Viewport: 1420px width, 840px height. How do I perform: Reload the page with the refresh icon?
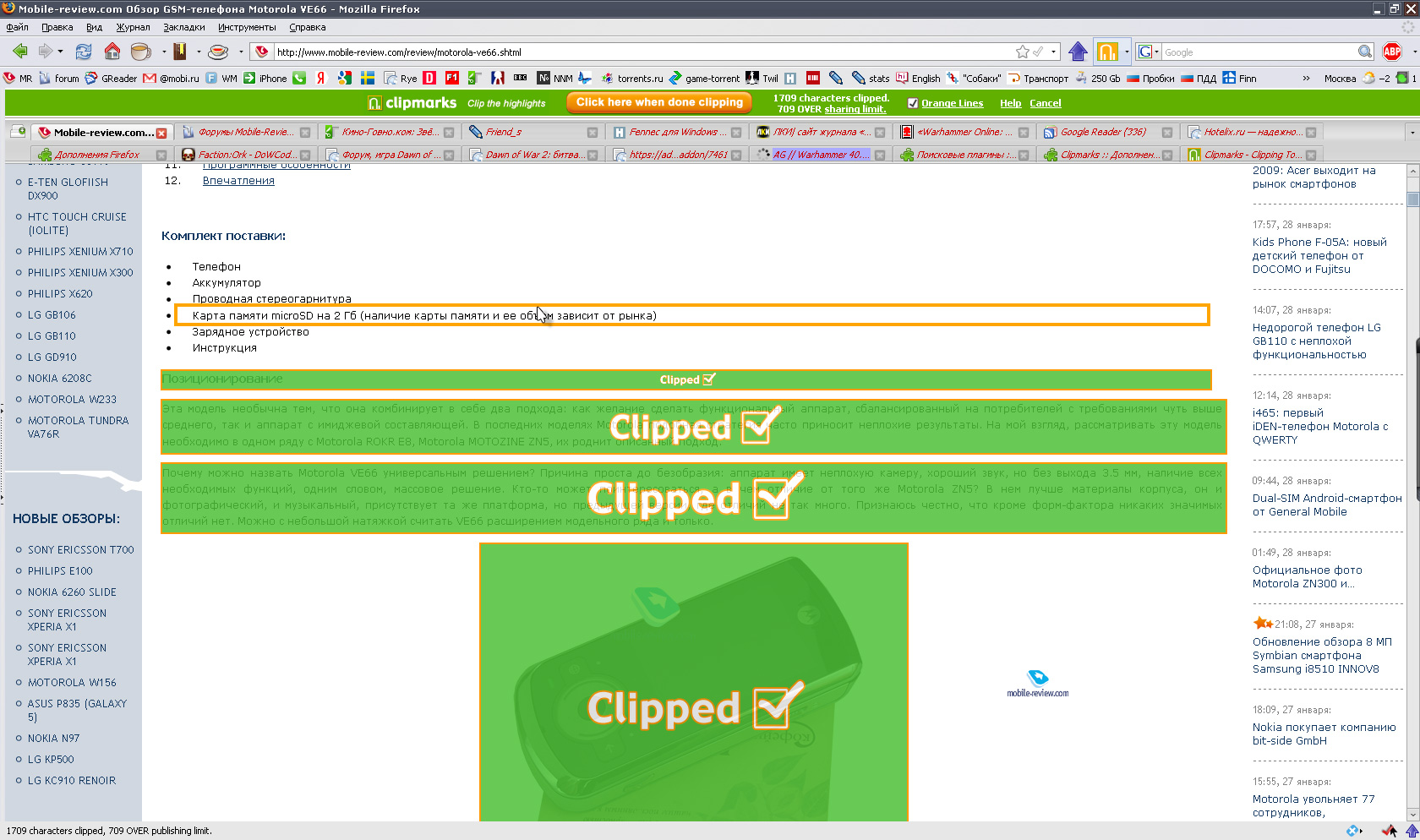point(84,52)
